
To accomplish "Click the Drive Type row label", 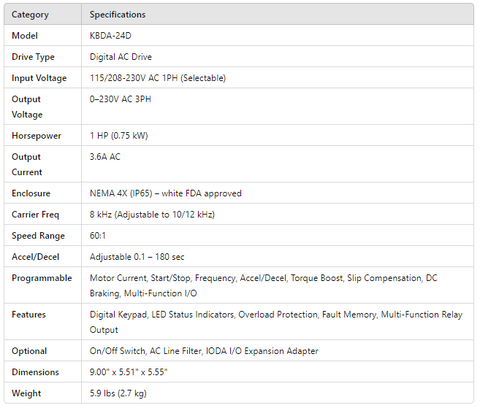I will [33, 57].
